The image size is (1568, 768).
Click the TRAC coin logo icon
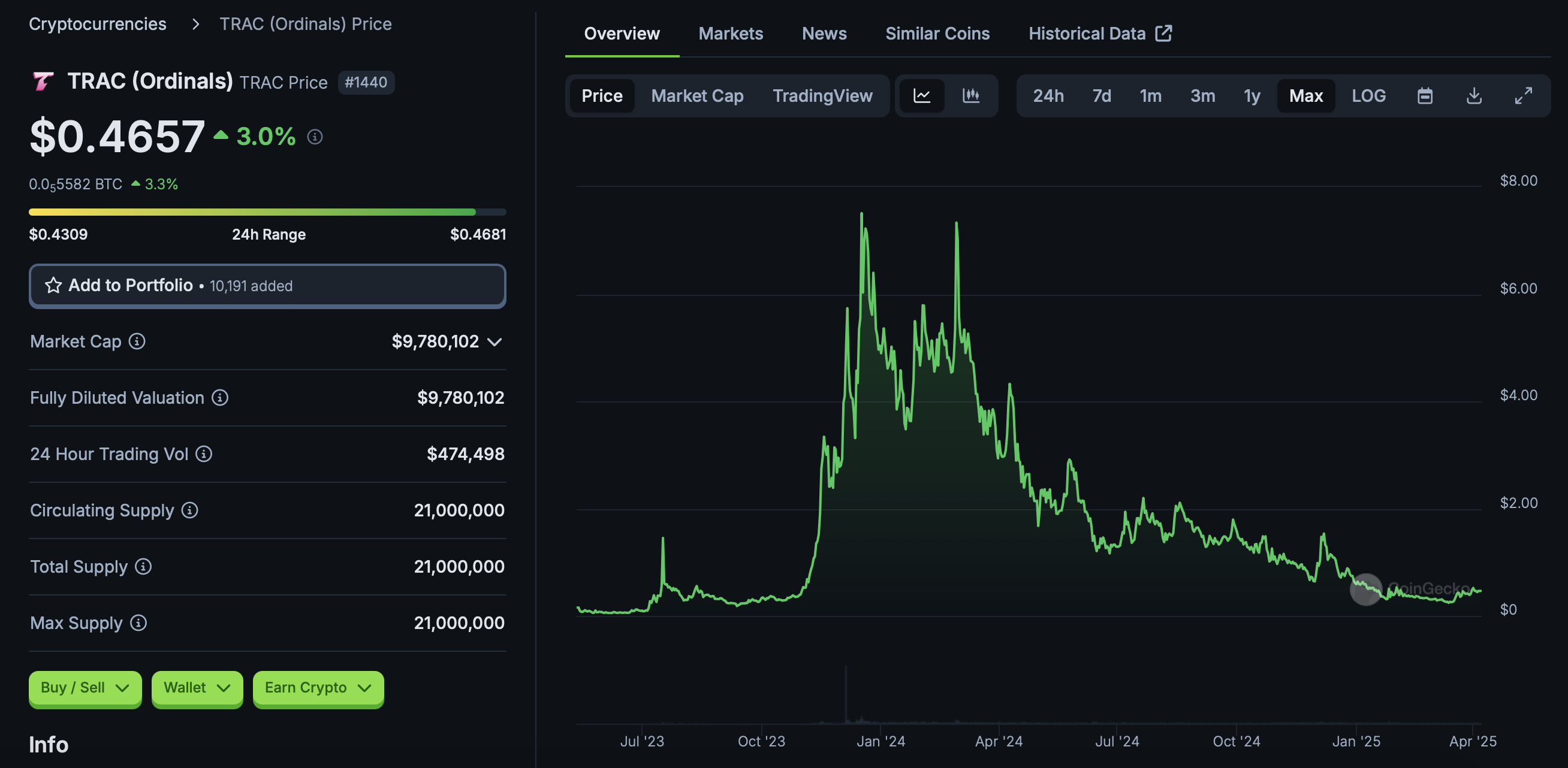43,81
